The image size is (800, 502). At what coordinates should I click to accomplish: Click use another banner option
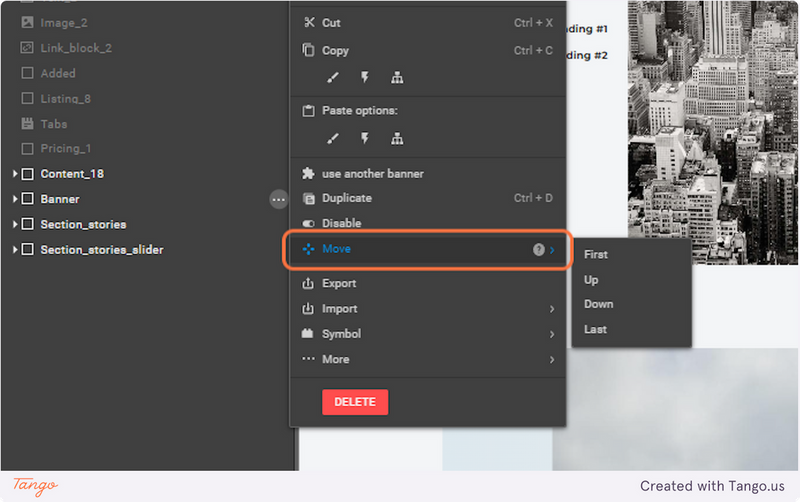coord(428,173)
